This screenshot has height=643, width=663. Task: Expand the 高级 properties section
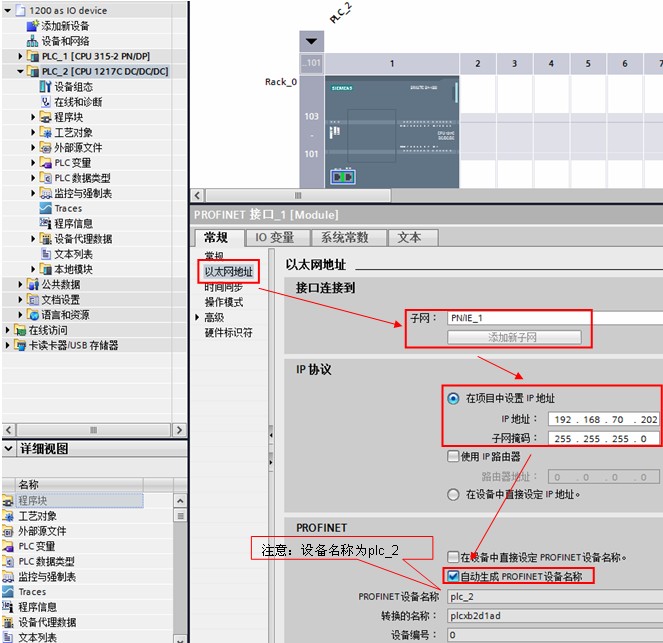pyautogui.click(x=197, y=317)
